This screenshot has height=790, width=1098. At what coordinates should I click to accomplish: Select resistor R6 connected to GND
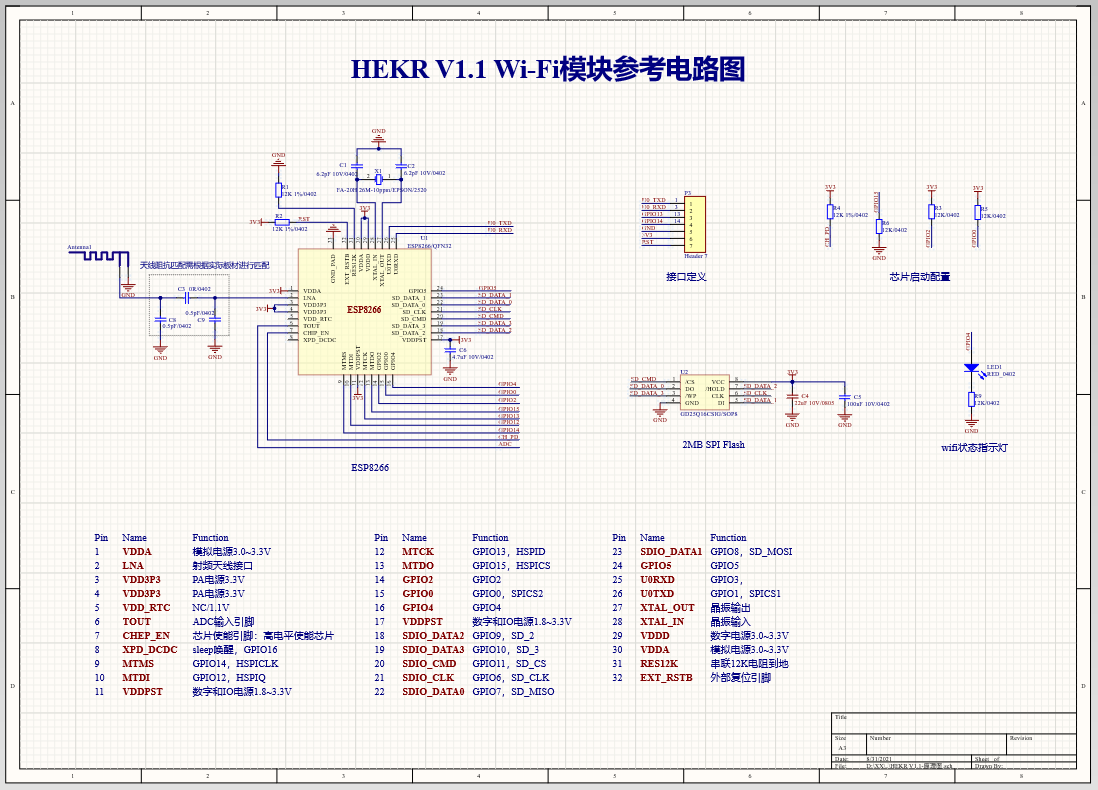pos(879,226)
